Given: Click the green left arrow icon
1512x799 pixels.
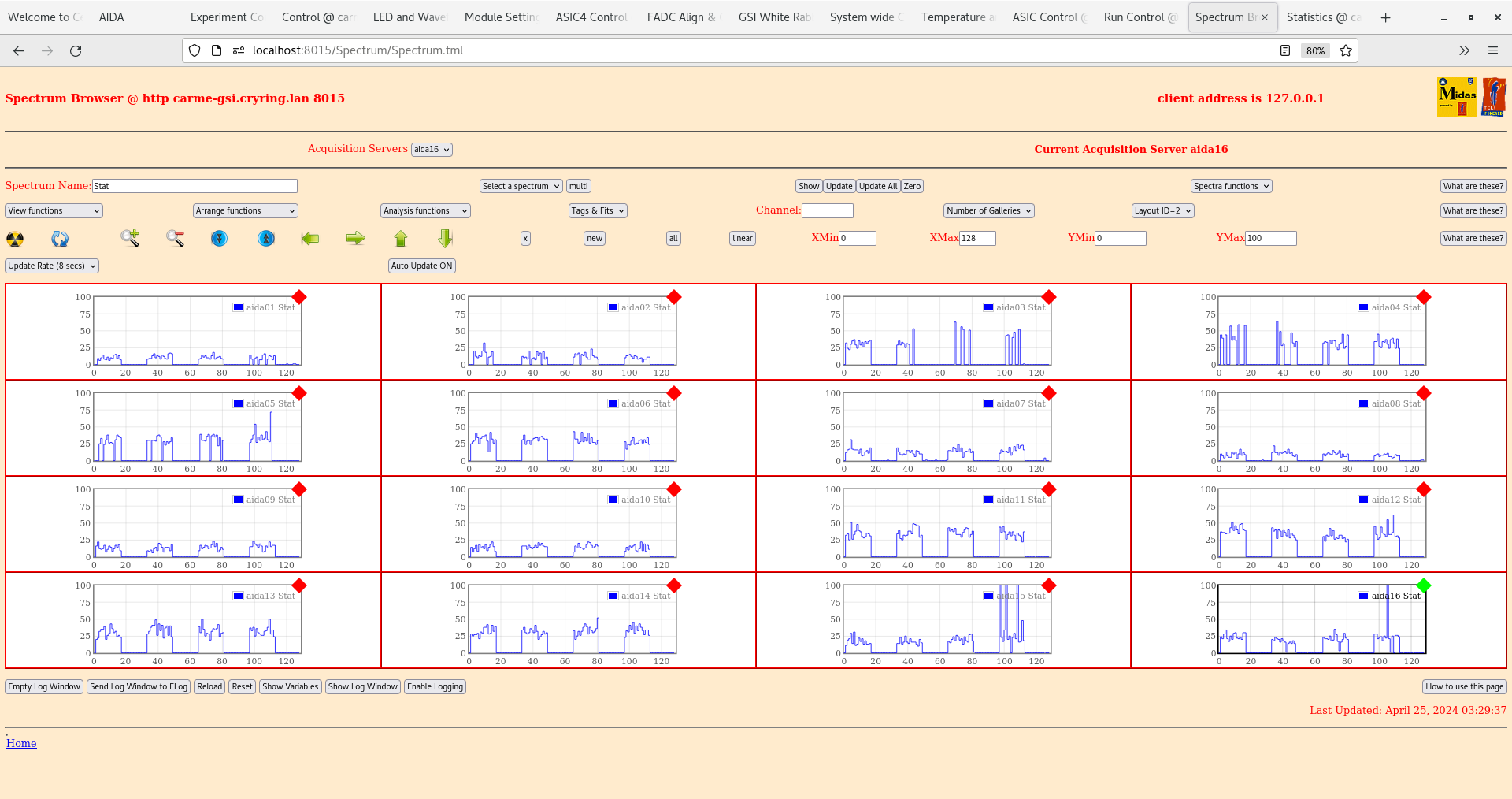Looking at the screenshot, I should (x=310, y=238).
